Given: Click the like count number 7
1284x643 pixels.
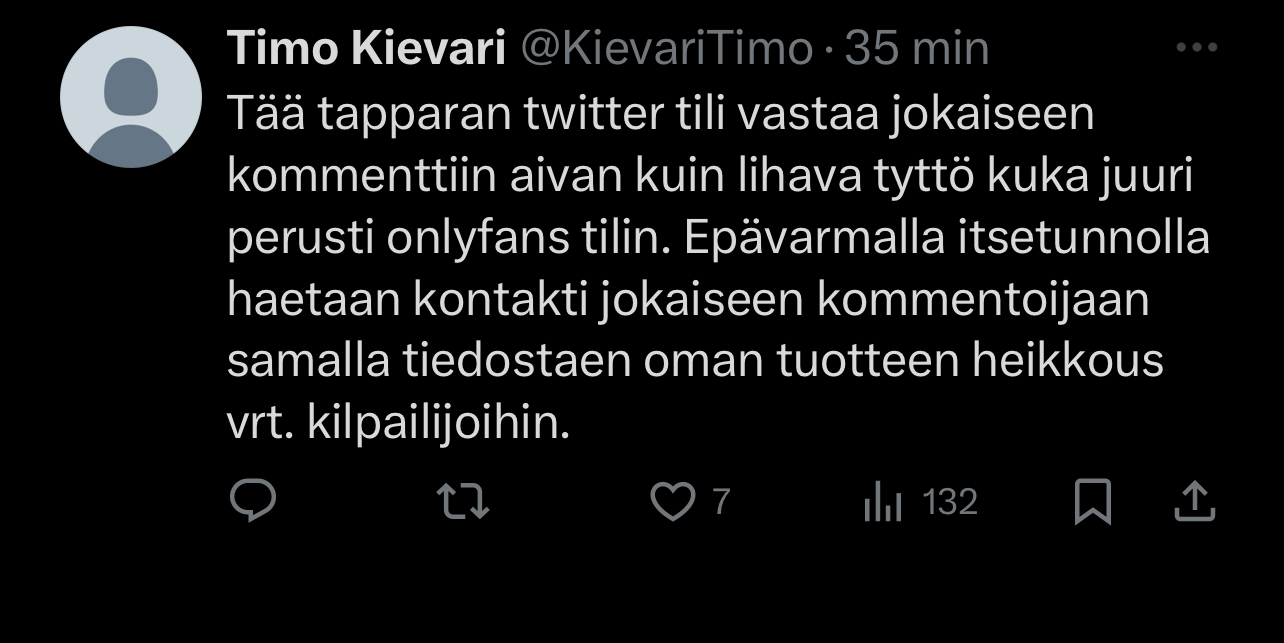Looking at the screenshot, I should [x=720, y=502].
